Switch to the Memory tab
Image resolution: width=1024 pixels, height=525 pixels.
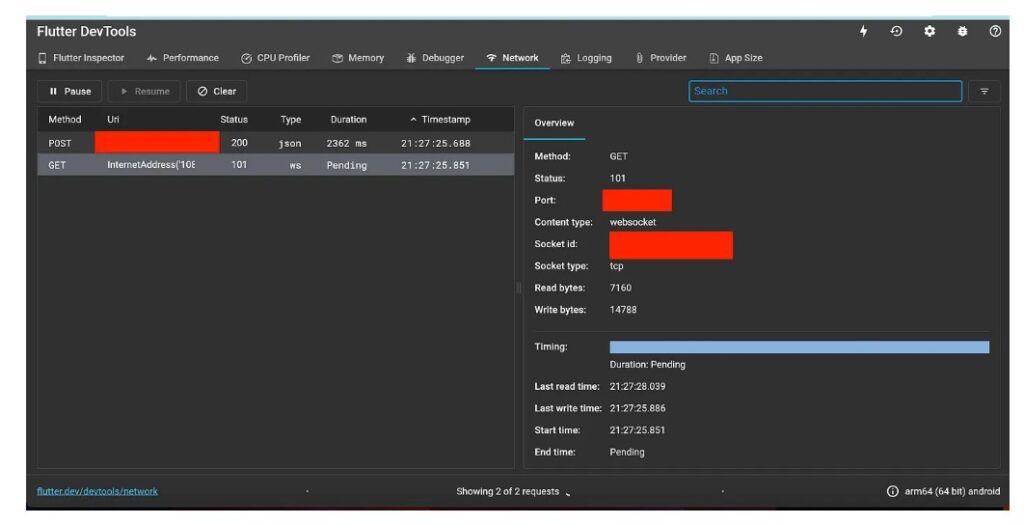click(x=357, y=58)
